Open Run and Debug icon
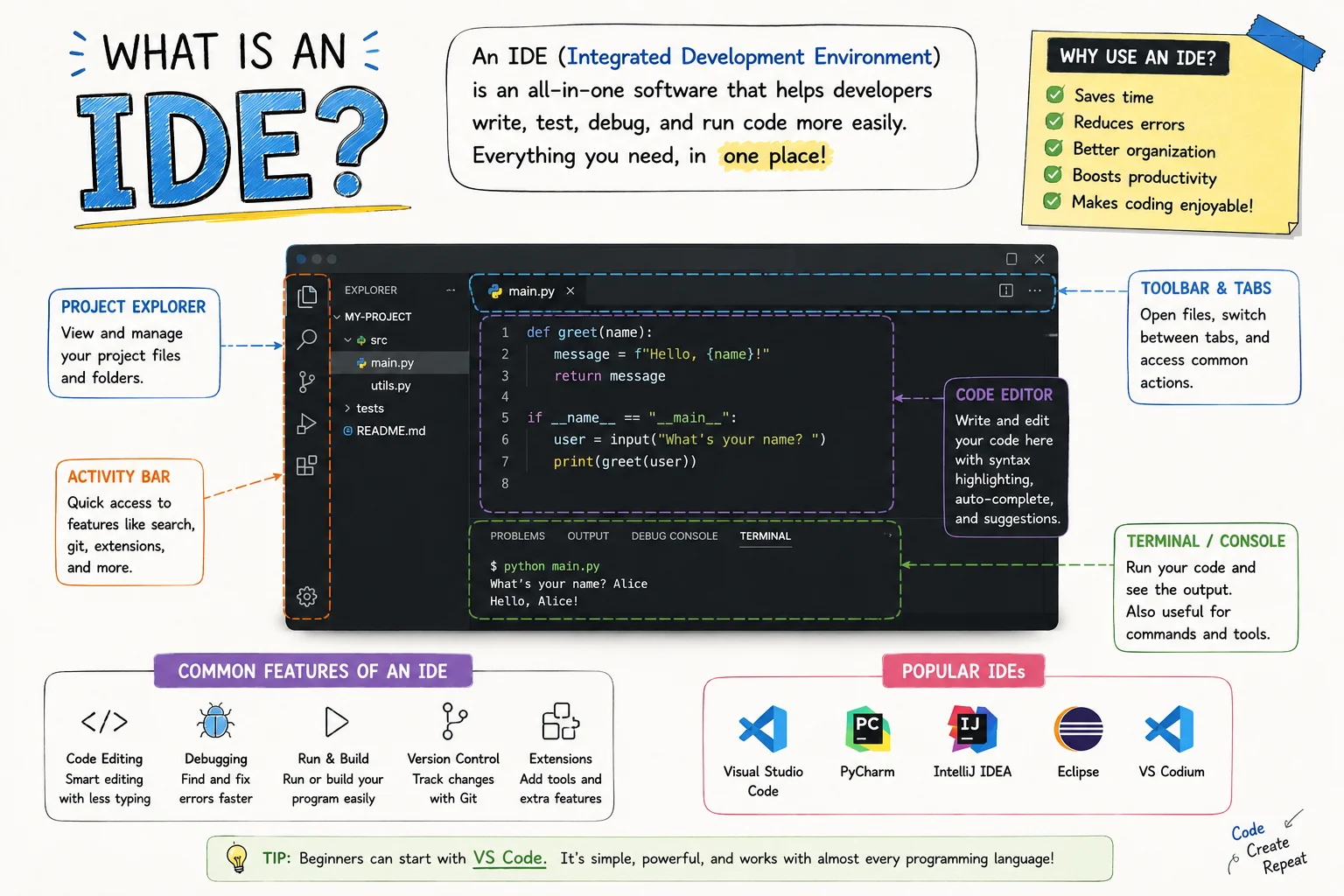This screenshot has width=1344, height=896. [306, 423]
